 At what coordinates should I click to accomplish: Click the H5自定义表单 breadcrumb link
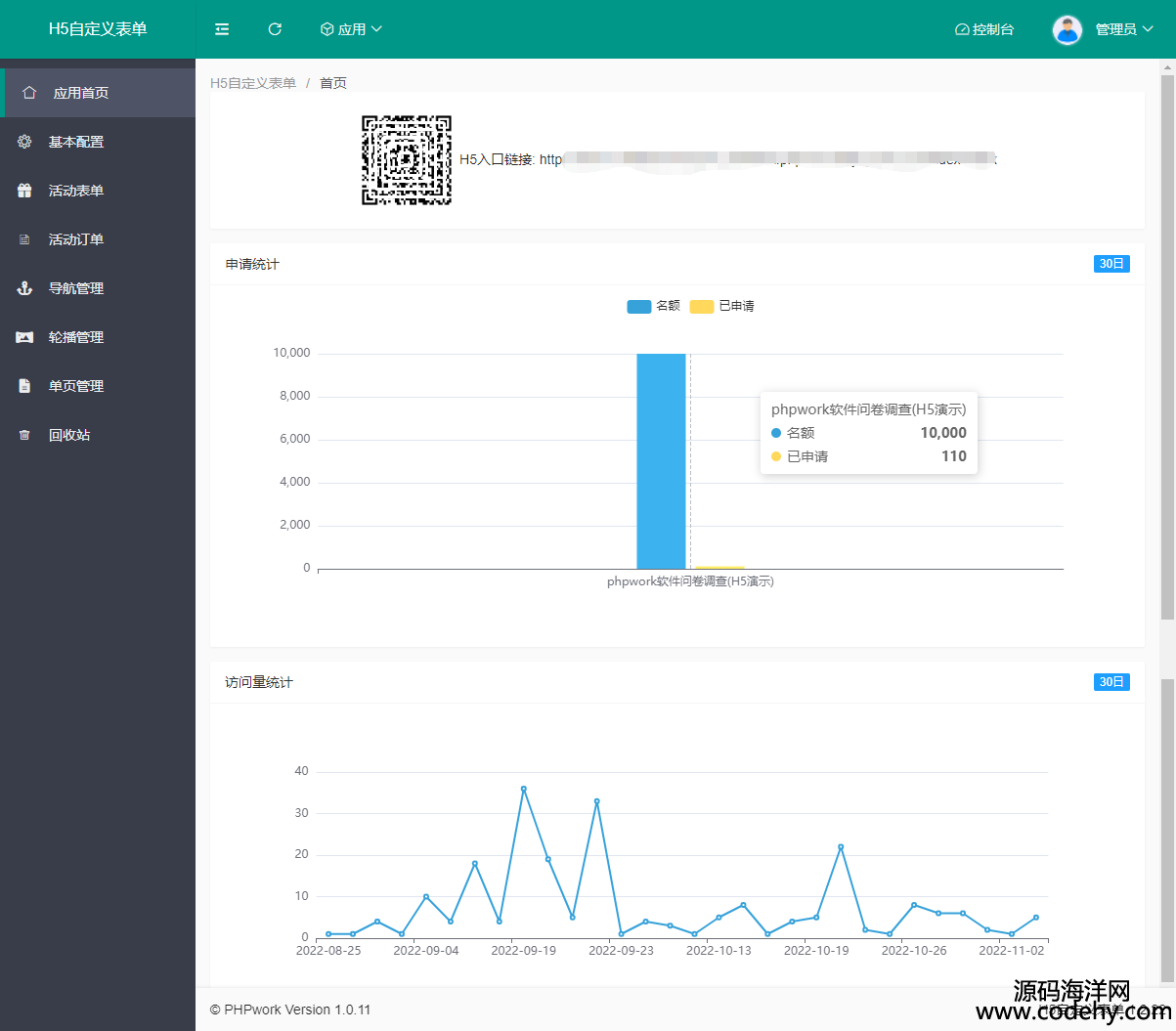click(x=253, y=83)
